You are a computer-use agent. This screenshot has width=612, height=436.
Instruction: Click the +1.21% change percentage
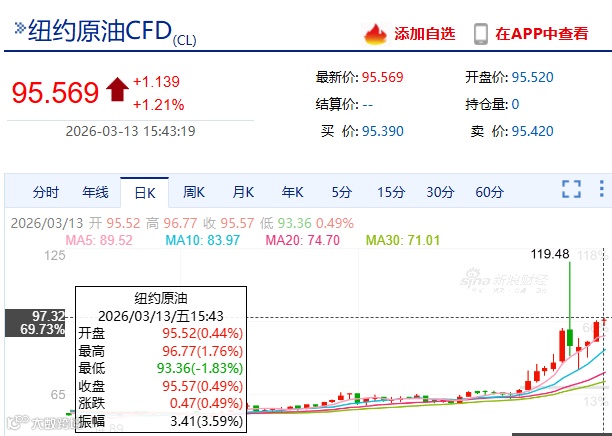point(158,105)
